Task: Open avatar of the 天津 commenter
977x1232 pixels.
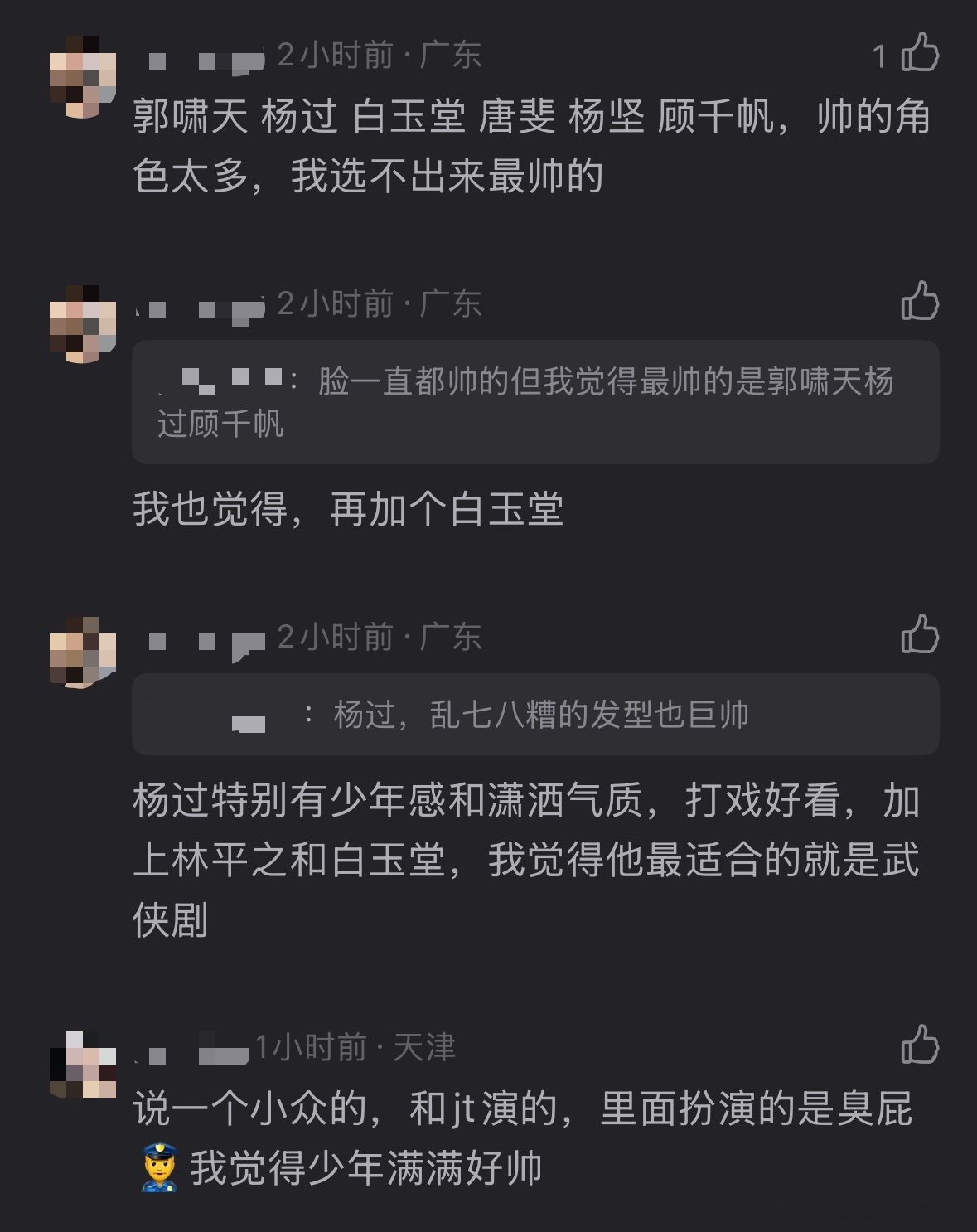Action: tap(83, 1065)
